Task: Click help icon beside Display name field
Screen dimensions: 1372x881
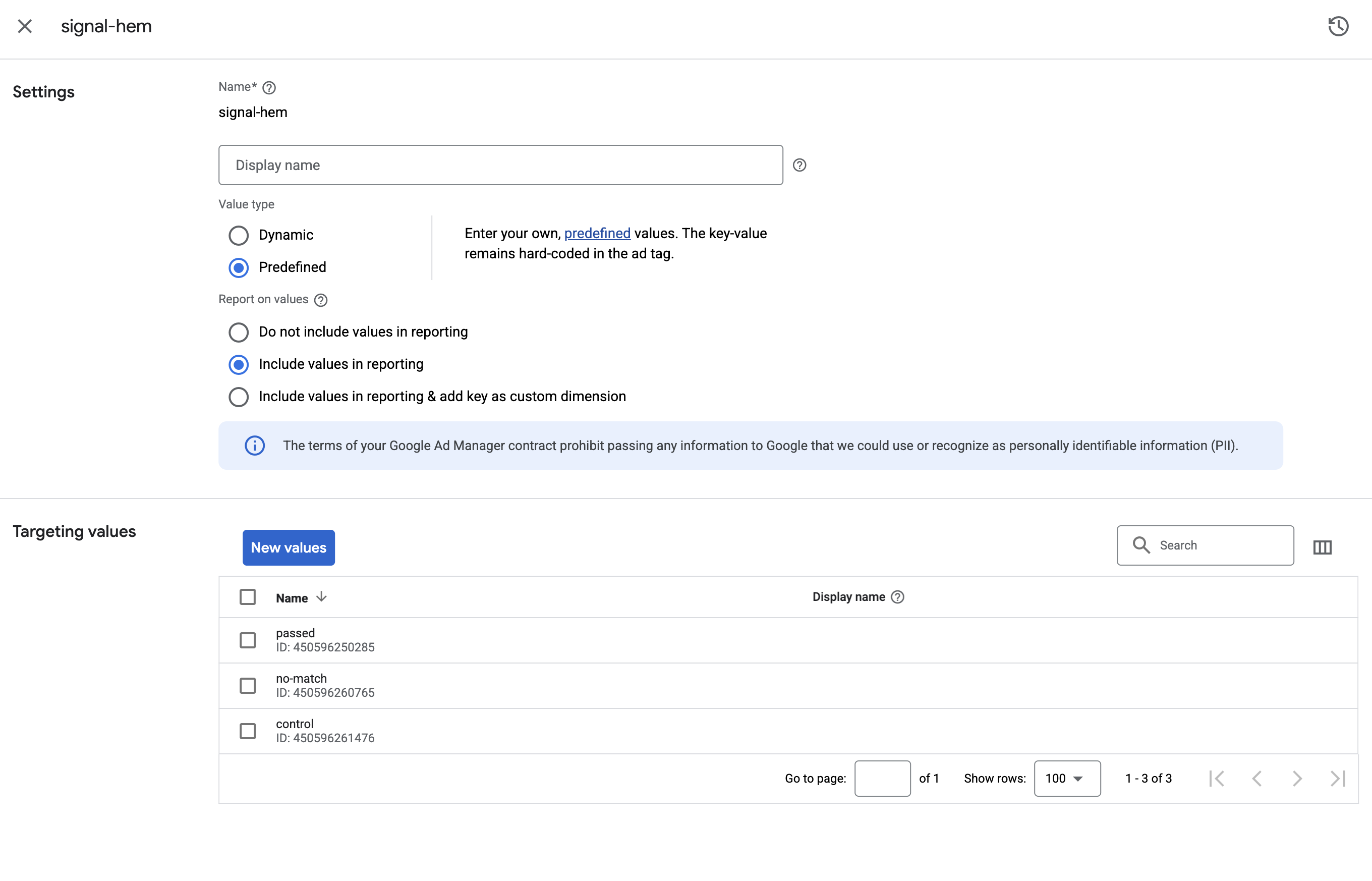Action: [x=799, y=166]
